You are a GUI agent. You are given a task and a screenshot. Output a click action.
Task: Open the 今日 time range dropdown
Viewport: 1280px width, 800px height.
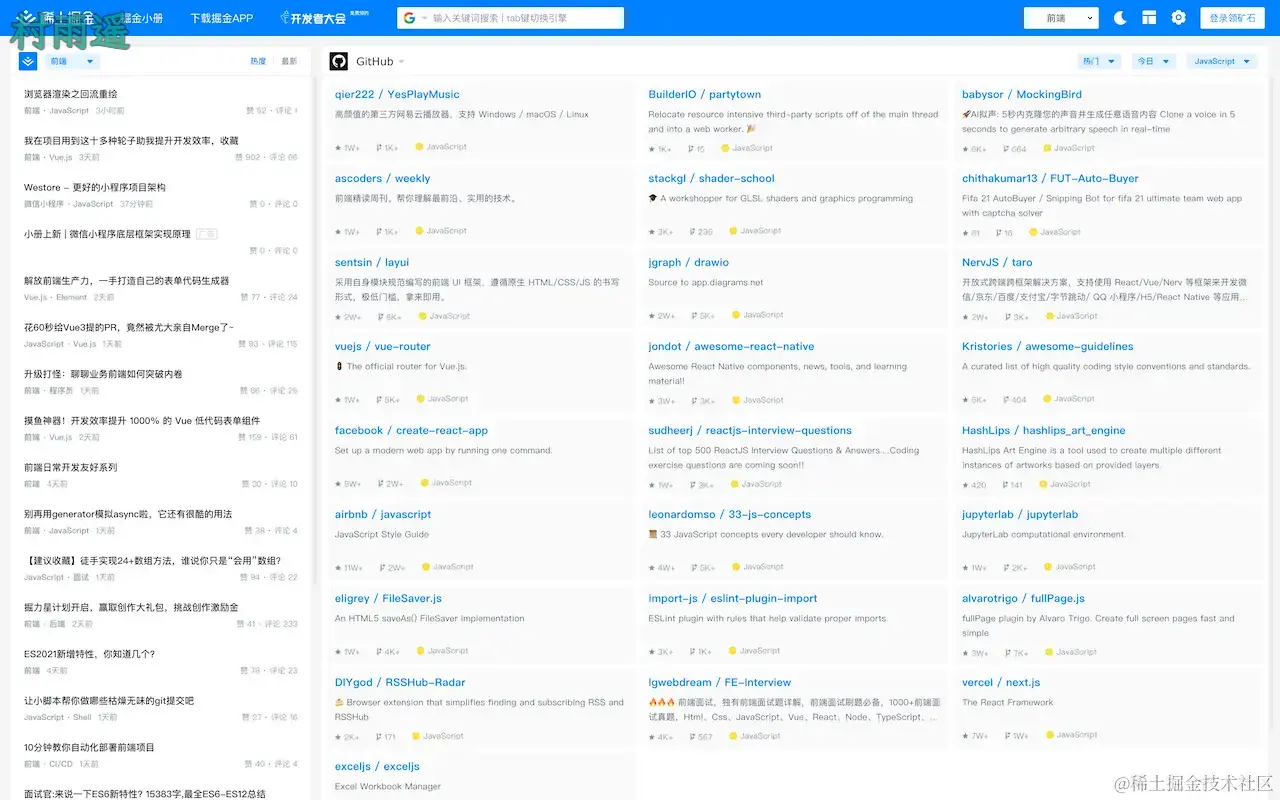(x=1153, y=61)
